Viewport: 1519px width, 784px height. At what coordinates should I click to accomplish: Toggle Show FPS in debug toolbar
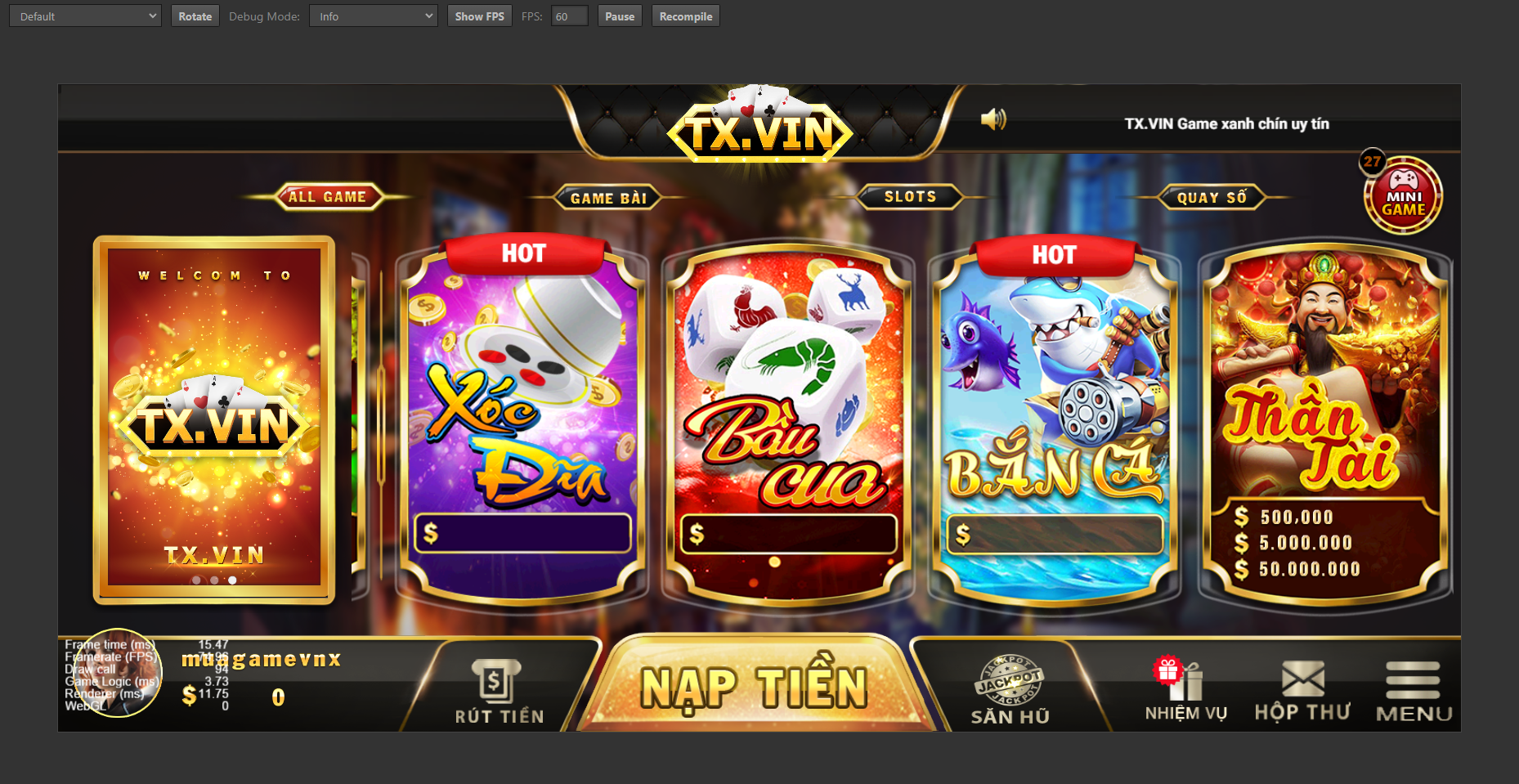pos(480,16)
